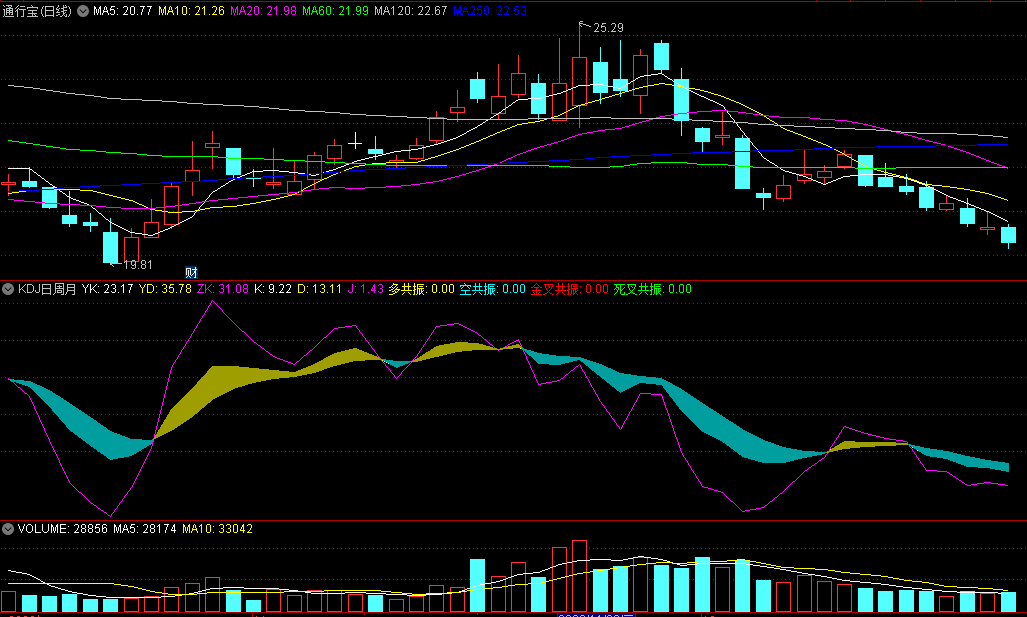Image resolution: width=1027 pixels, height=617 pixels.
Task: Click the YK: 23.17 value
Action: point(107,289)
